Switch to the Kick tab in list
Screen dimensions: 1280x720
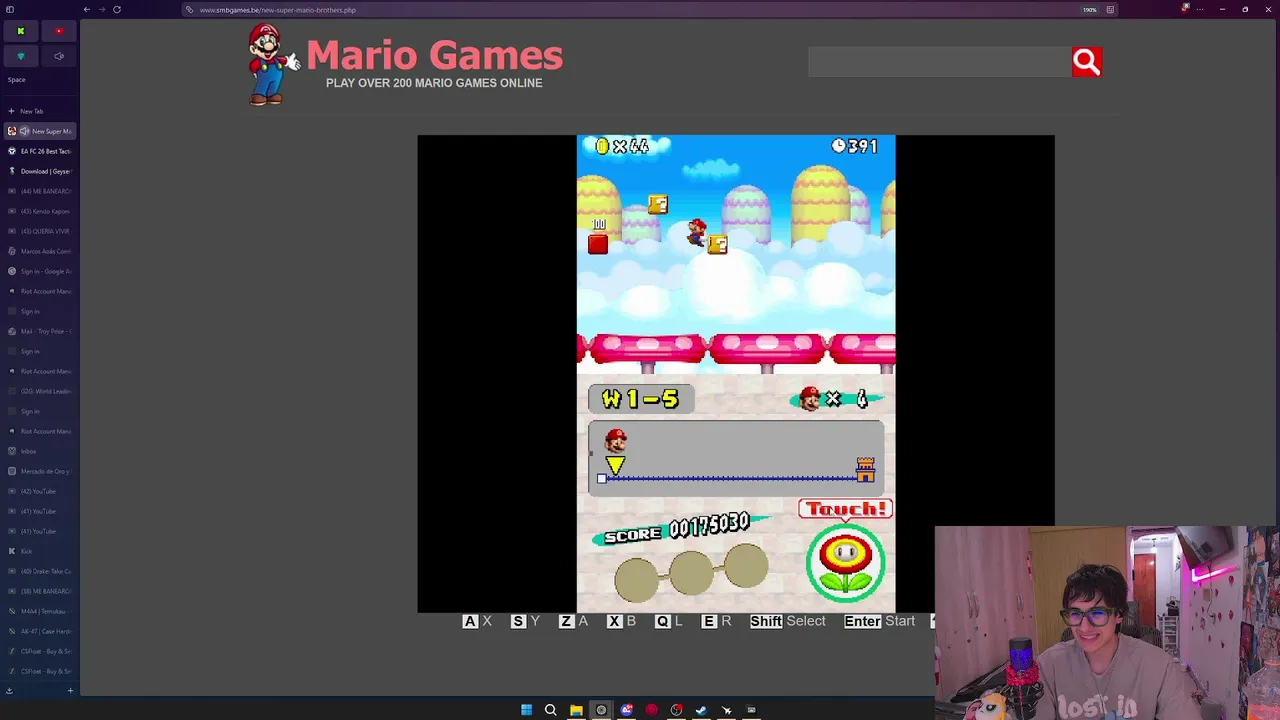point(38,551)
